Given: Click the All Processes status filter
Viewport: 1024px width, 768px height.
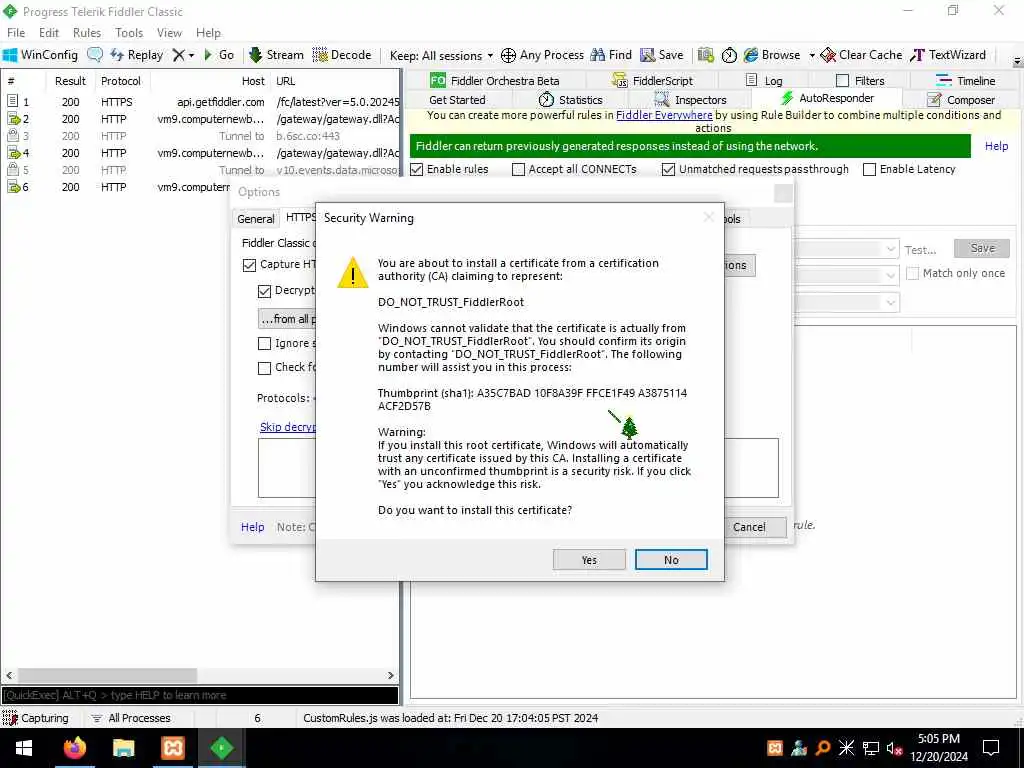Looking at the screenshot, I should (131, 718).
